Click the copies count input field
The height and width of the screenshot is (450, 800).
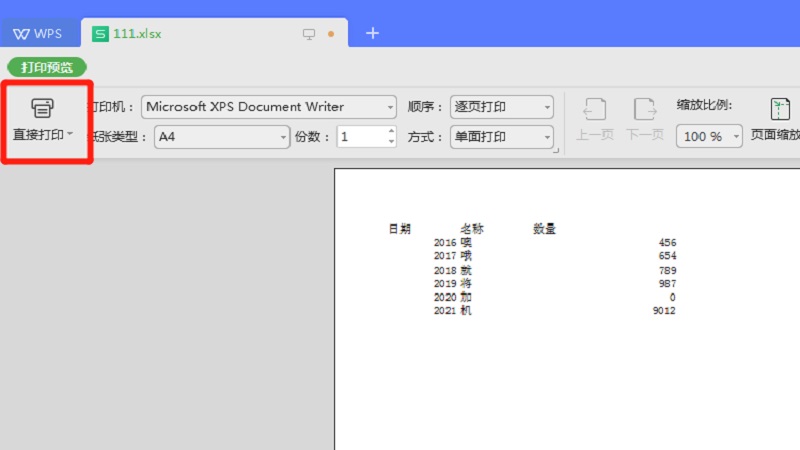(360, 137)
